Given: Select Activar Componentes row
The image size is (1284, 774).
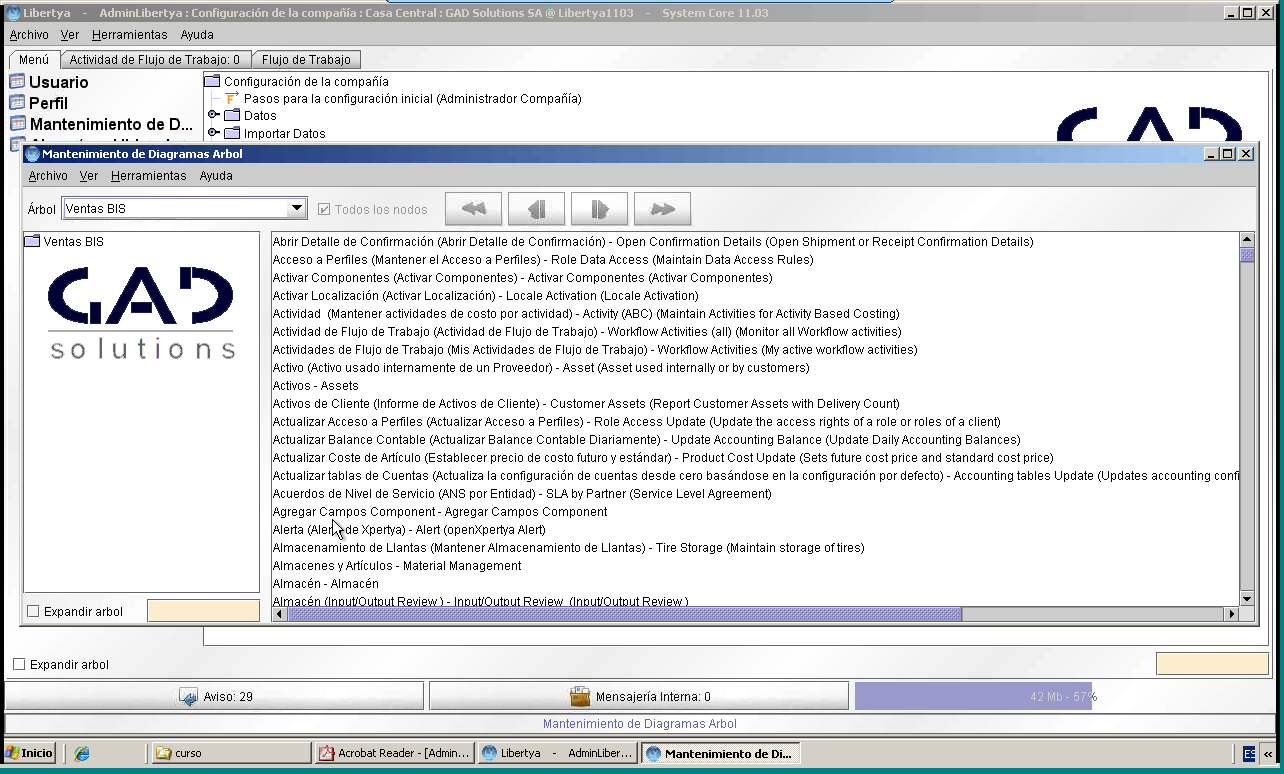Looking at the screenshot, I should (x=755, y=278).
